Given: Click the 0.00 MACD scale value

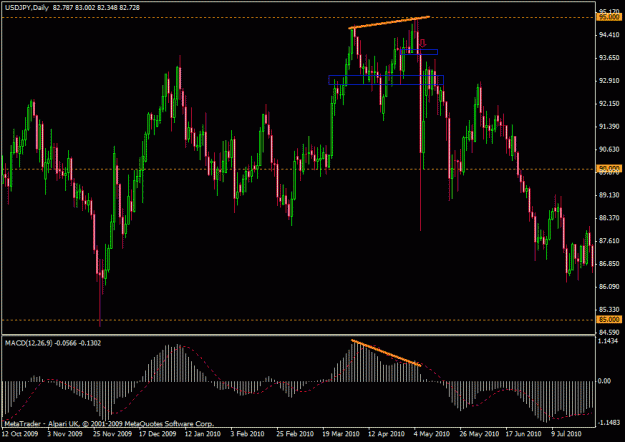Looking at the screenshot, I should (605, 381).
